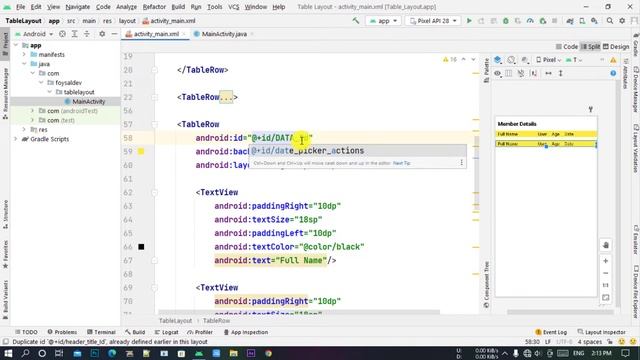Open the Problems tool window

click(x=62, y=332)
